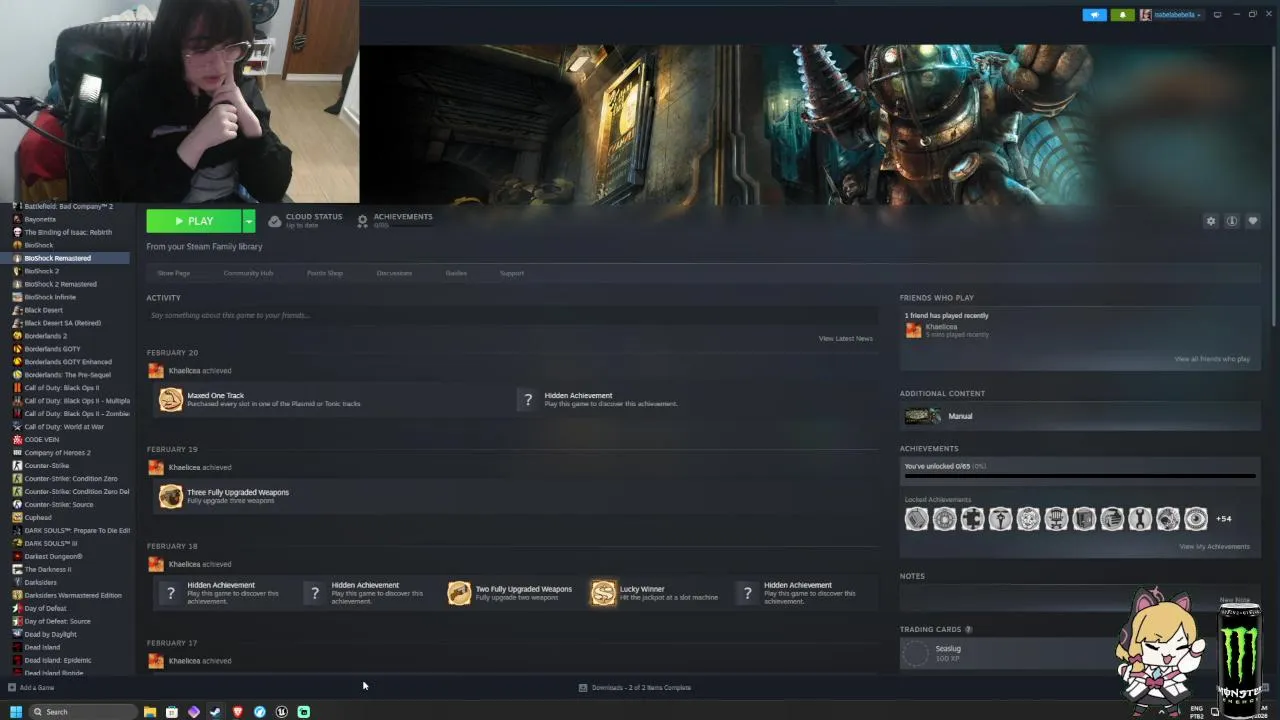The image size is (1280, 720).
Task: Select BioShock Infinite in library list
Action: pos(50,297)
